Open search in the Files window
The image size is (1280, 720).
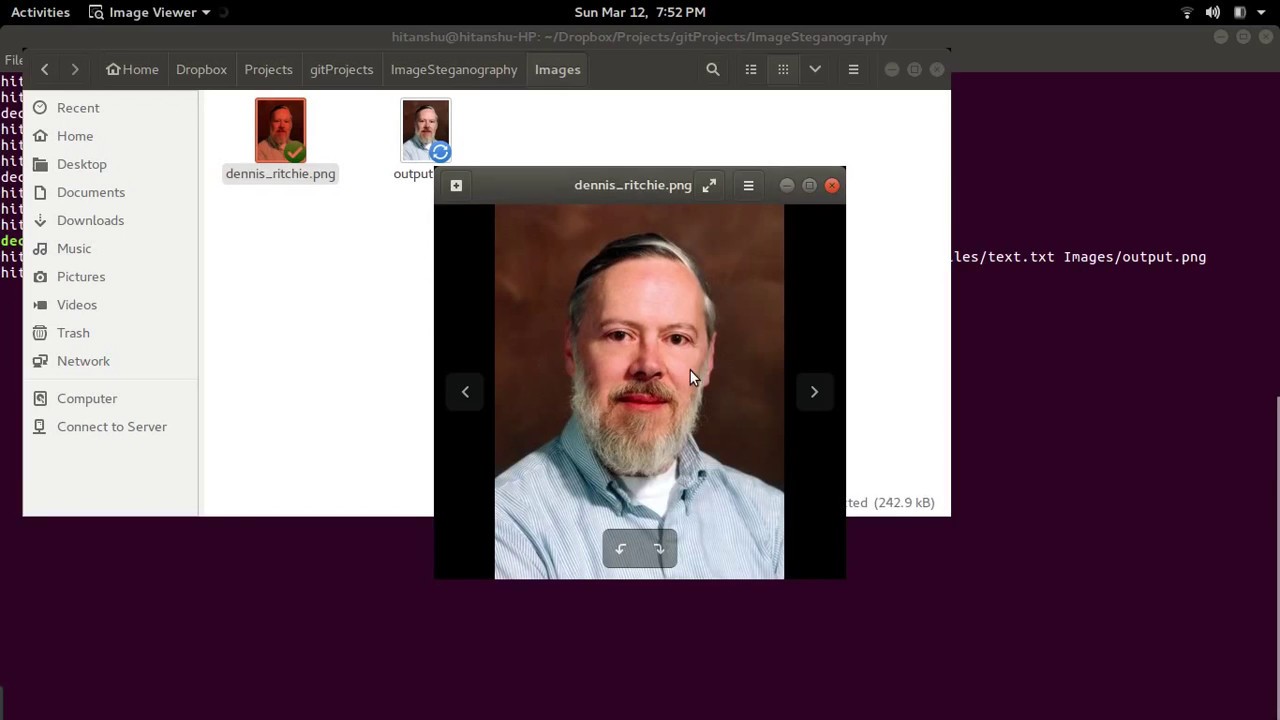(x=713, y=69)
